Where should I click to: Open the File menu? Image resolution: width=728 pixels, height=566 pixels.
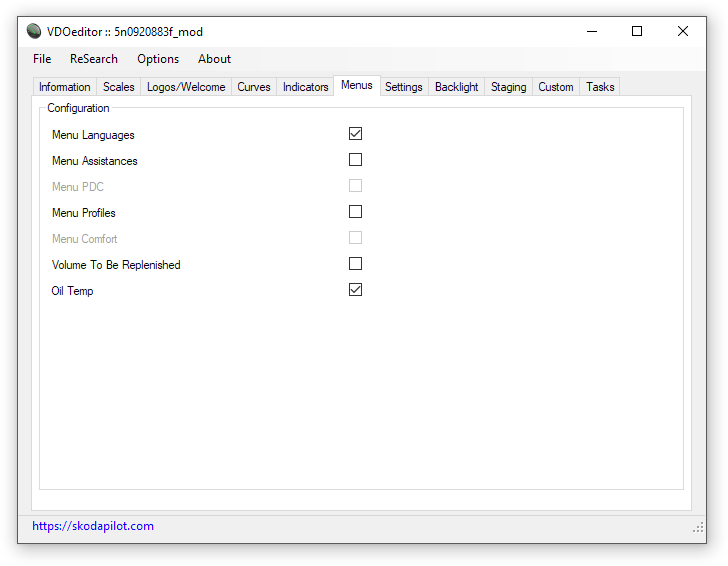coord(42,59)
